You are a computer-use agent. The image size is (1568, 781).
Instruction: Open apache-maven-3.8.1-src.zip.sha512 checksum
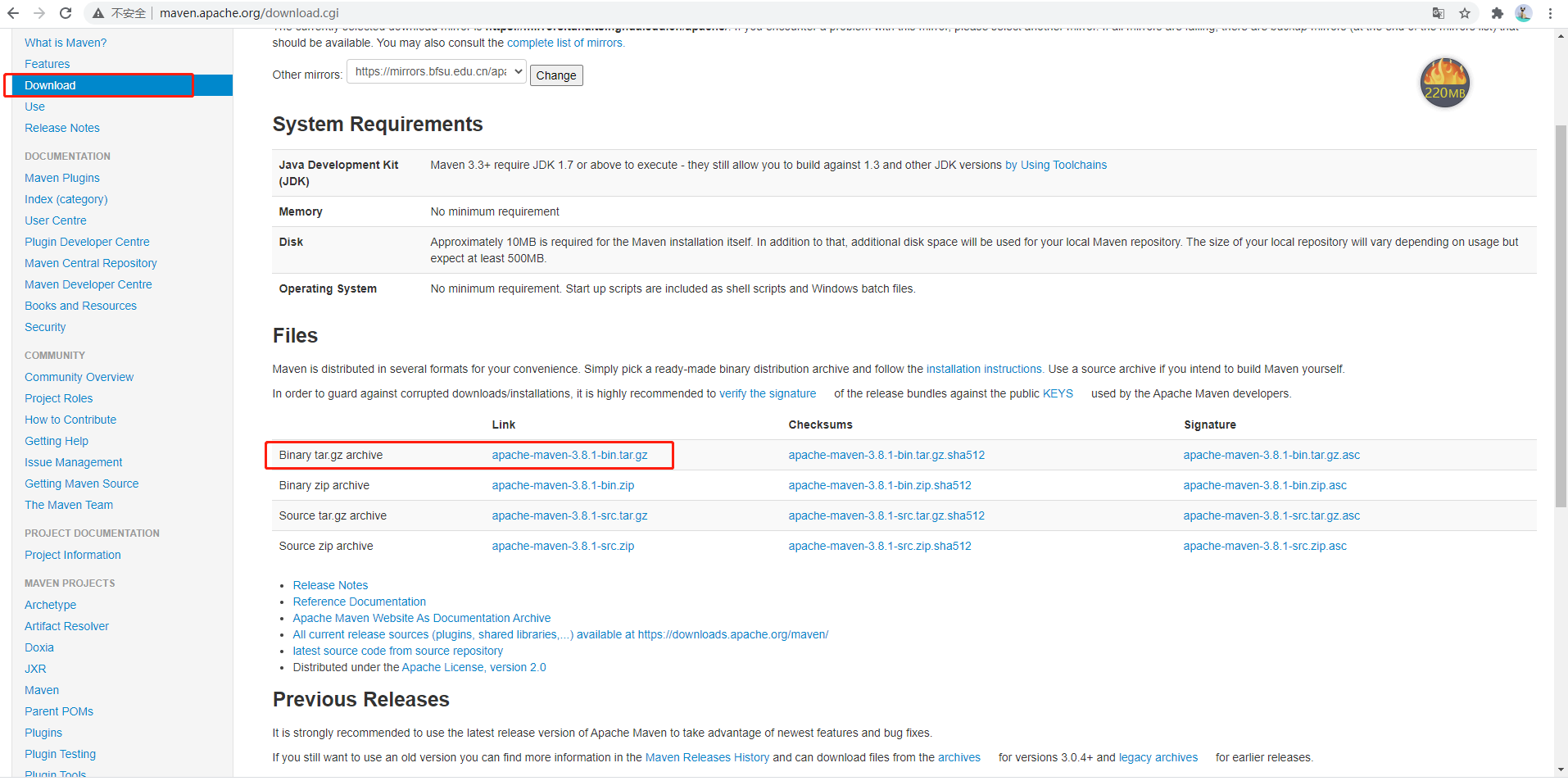click(880, 546)
